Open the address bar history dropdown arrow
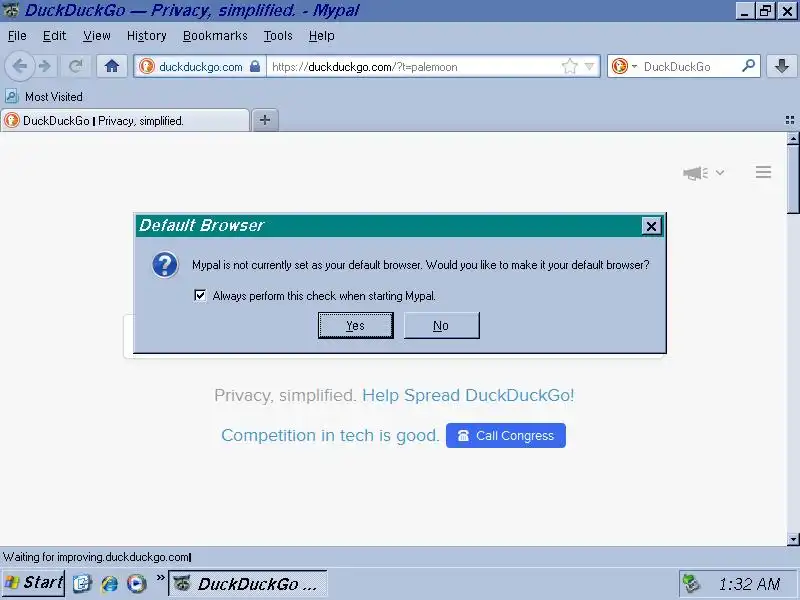 [589, 66]
